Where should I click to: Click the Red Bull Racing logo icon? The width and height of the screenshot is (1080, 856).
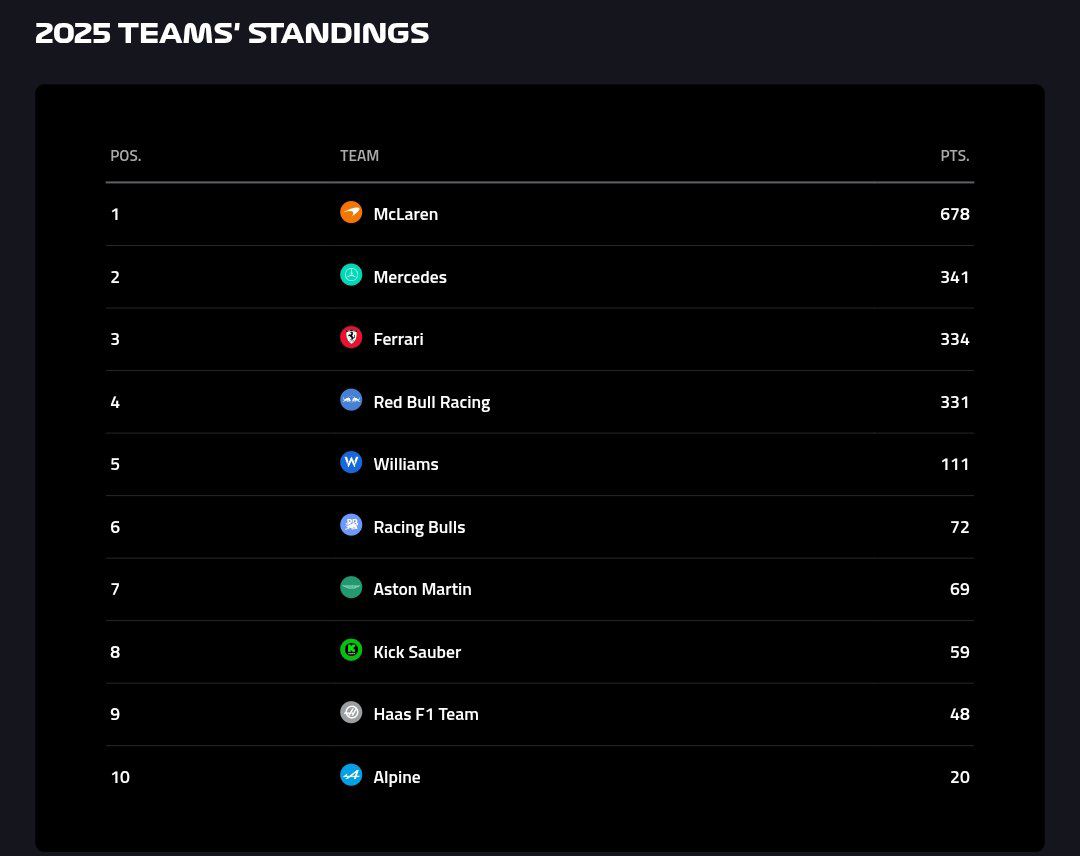click(351, 401)
